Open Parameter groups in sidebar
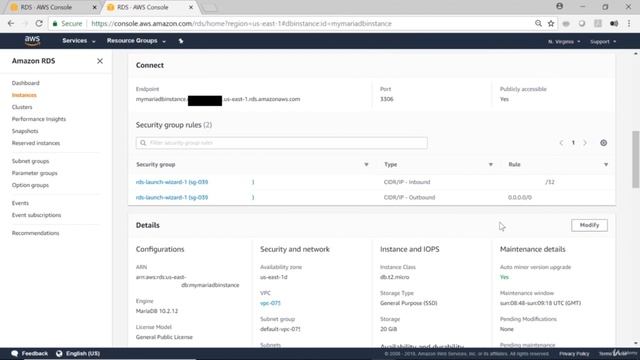Image resolution: width=640 pixels, height=360 pixels. click(35, 173)
